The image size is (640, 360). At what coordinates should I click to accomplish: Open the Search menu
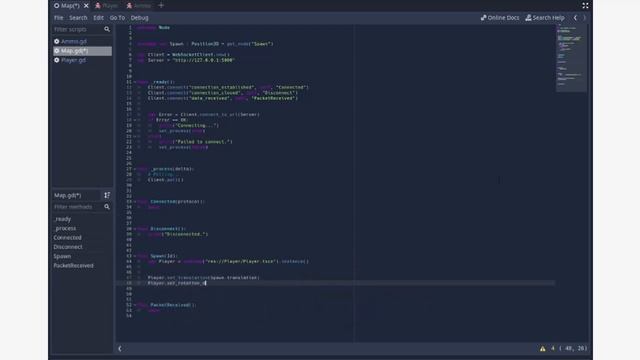78,18
